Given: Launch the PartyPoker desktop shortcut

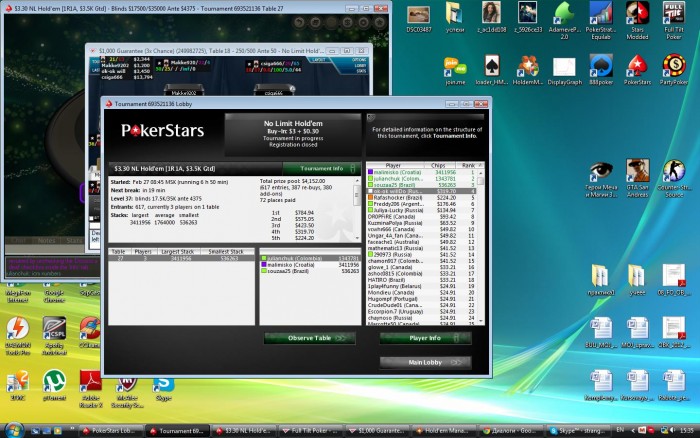Looking at the screenshot, I should [674, 70].
